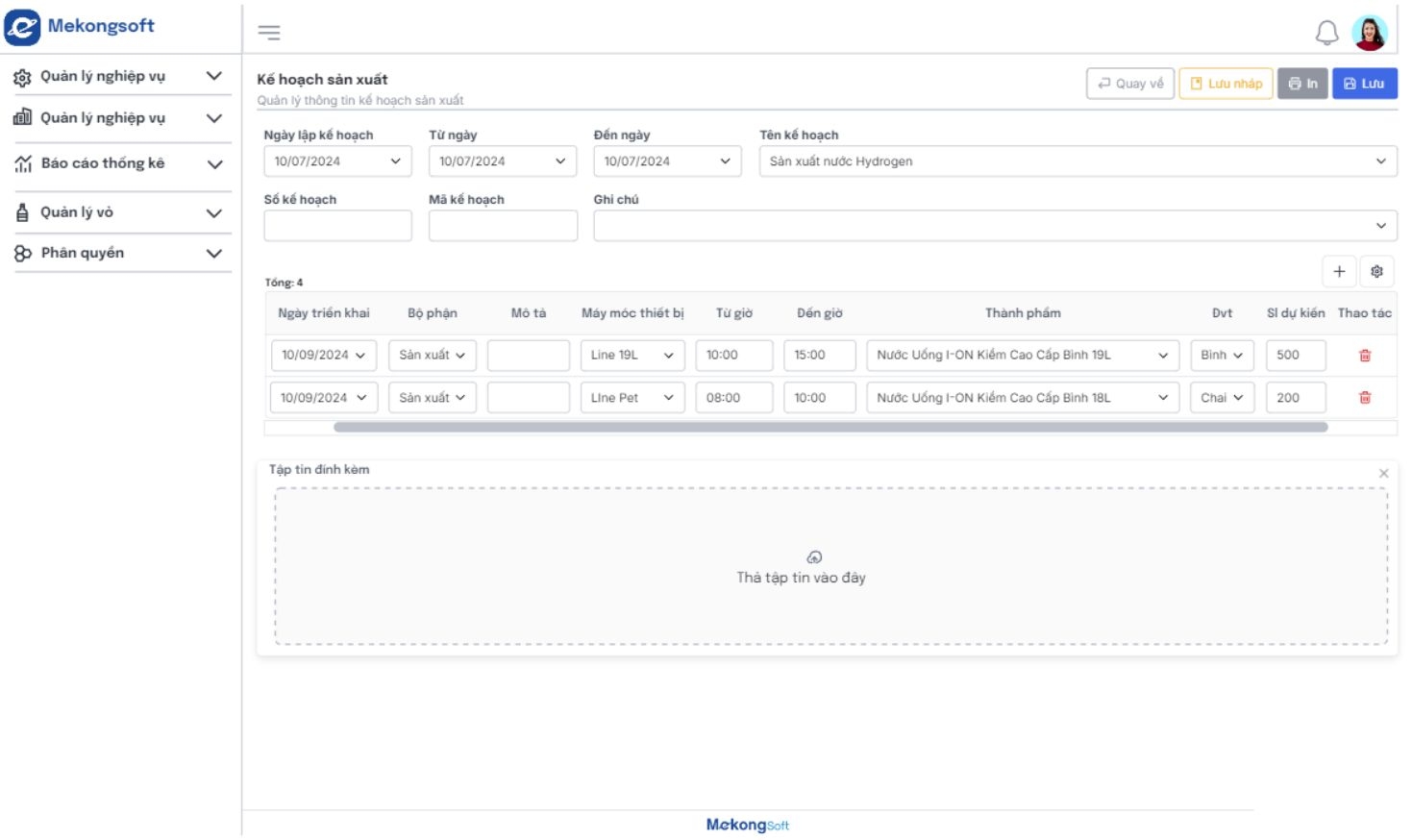Click the user avatar picture

point(1369,33)
